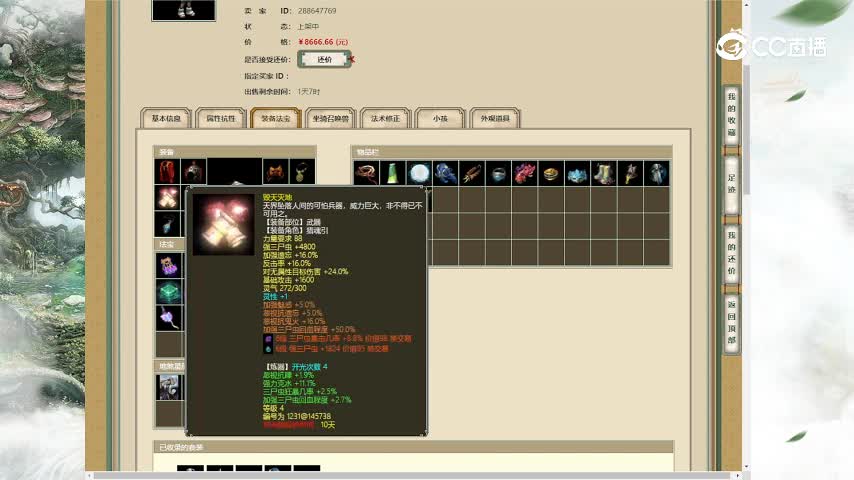Select the dark blue cloth inventory item
This screenshot has height=480, width=854.
[x=446, y=173]
